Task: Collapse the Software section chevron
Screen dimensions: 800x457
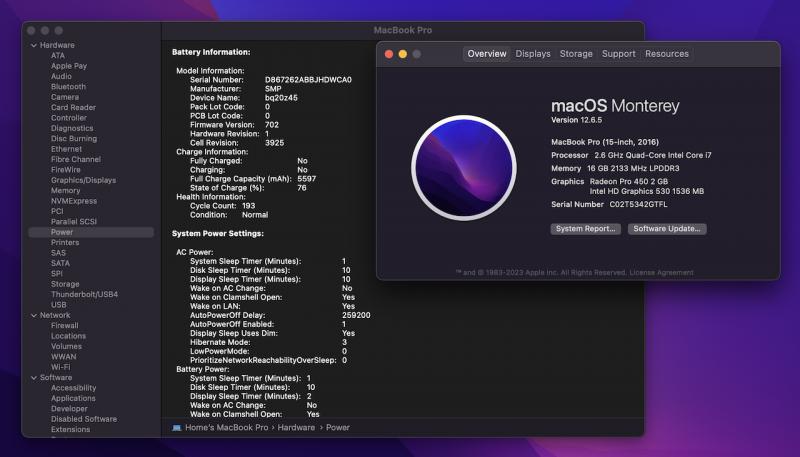Action: click(x=34, y=378)
